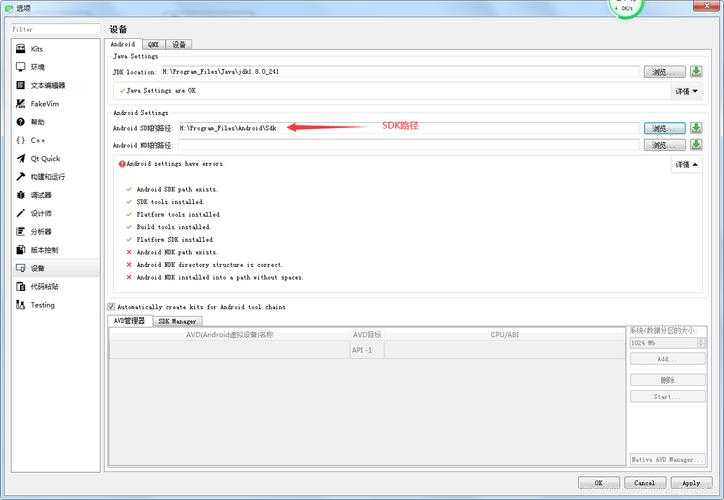The width and height of the screenshot is (724, 500).
Task: Click 'Android SDK path exists' status line
Action: 176,189
